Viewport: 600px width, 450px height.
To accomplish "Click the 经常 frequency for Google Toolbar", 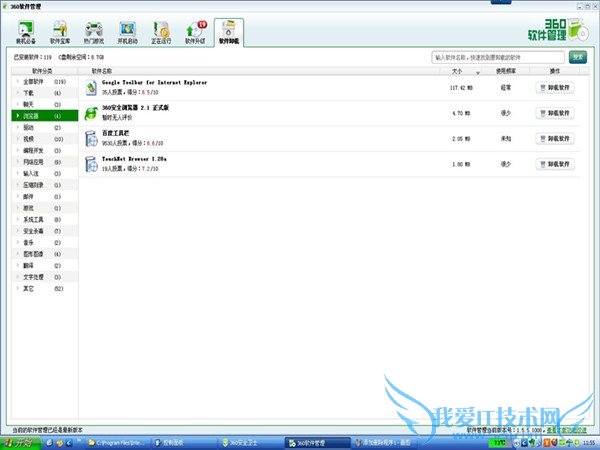I will [505, 88].
